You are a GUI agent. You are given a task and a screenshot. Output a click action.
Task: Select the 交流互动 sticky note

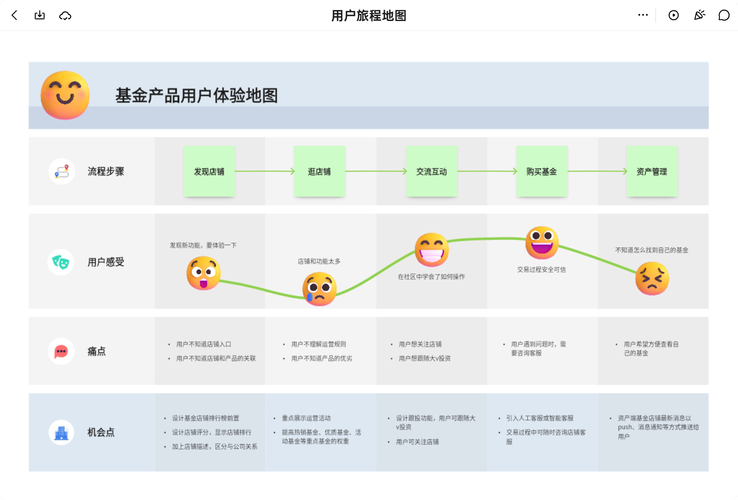point(432,171)
